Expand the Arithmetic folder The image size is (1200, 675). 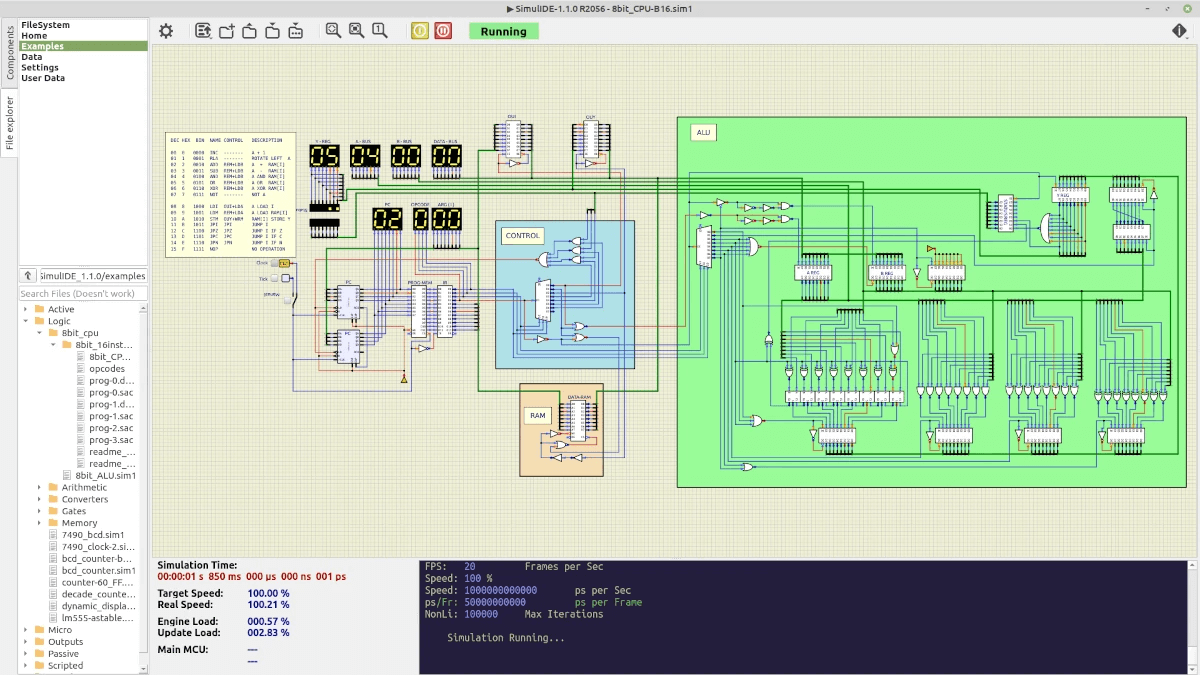click(40, 488)
